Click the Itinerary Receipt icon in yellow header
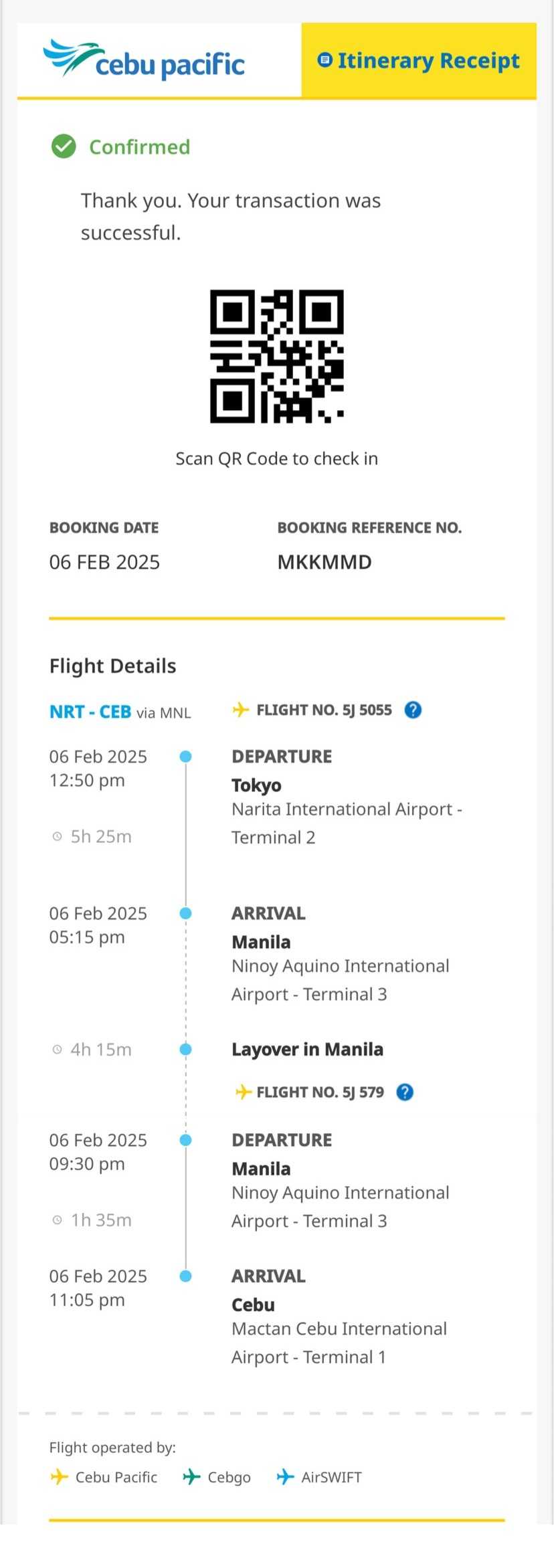554x1568 pixels. coord(325,60)
